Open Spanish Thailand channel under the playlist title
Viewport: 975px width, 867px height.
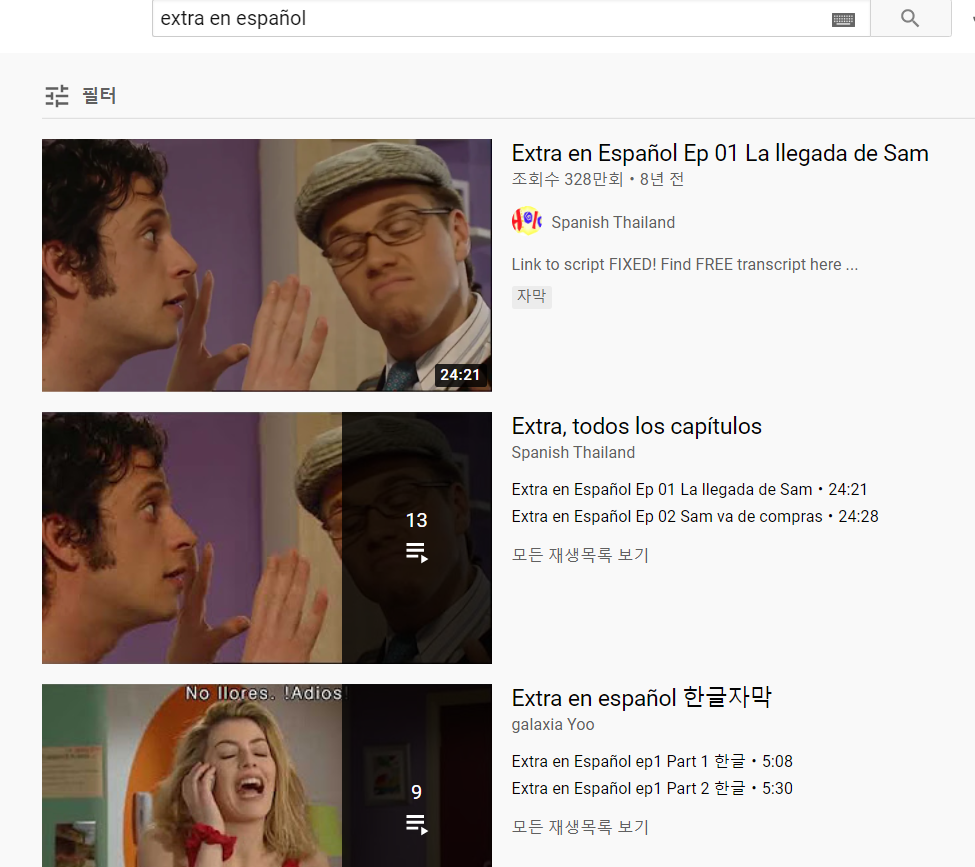pos(573,452)
